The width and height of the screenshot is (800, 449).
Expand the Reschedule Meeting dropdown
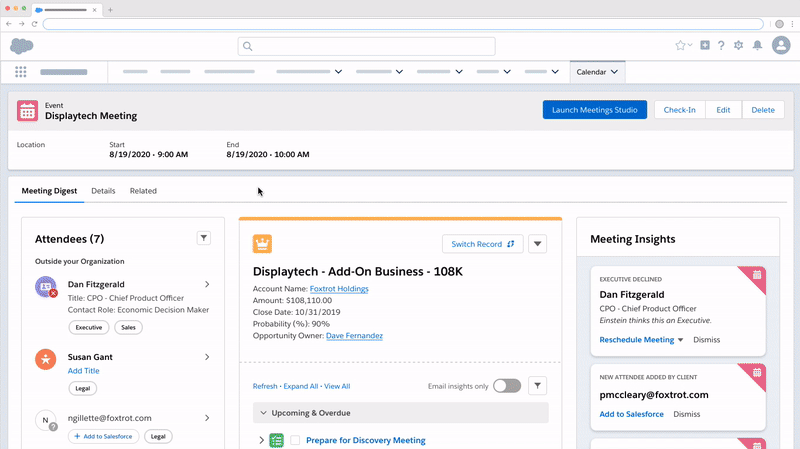(x=681, y=340)
